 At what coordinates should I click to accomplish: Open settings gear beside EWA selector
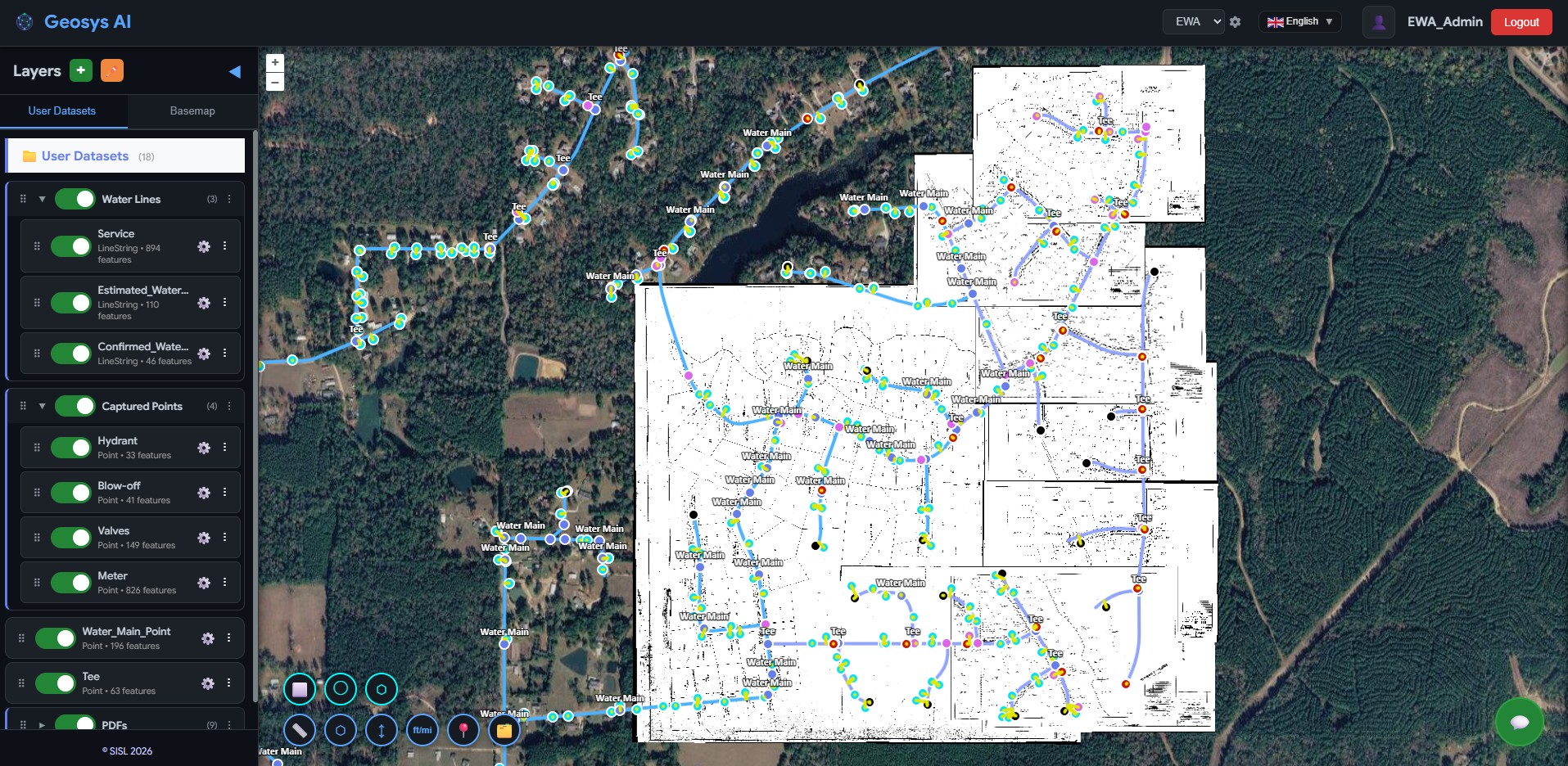(1236, 22)
